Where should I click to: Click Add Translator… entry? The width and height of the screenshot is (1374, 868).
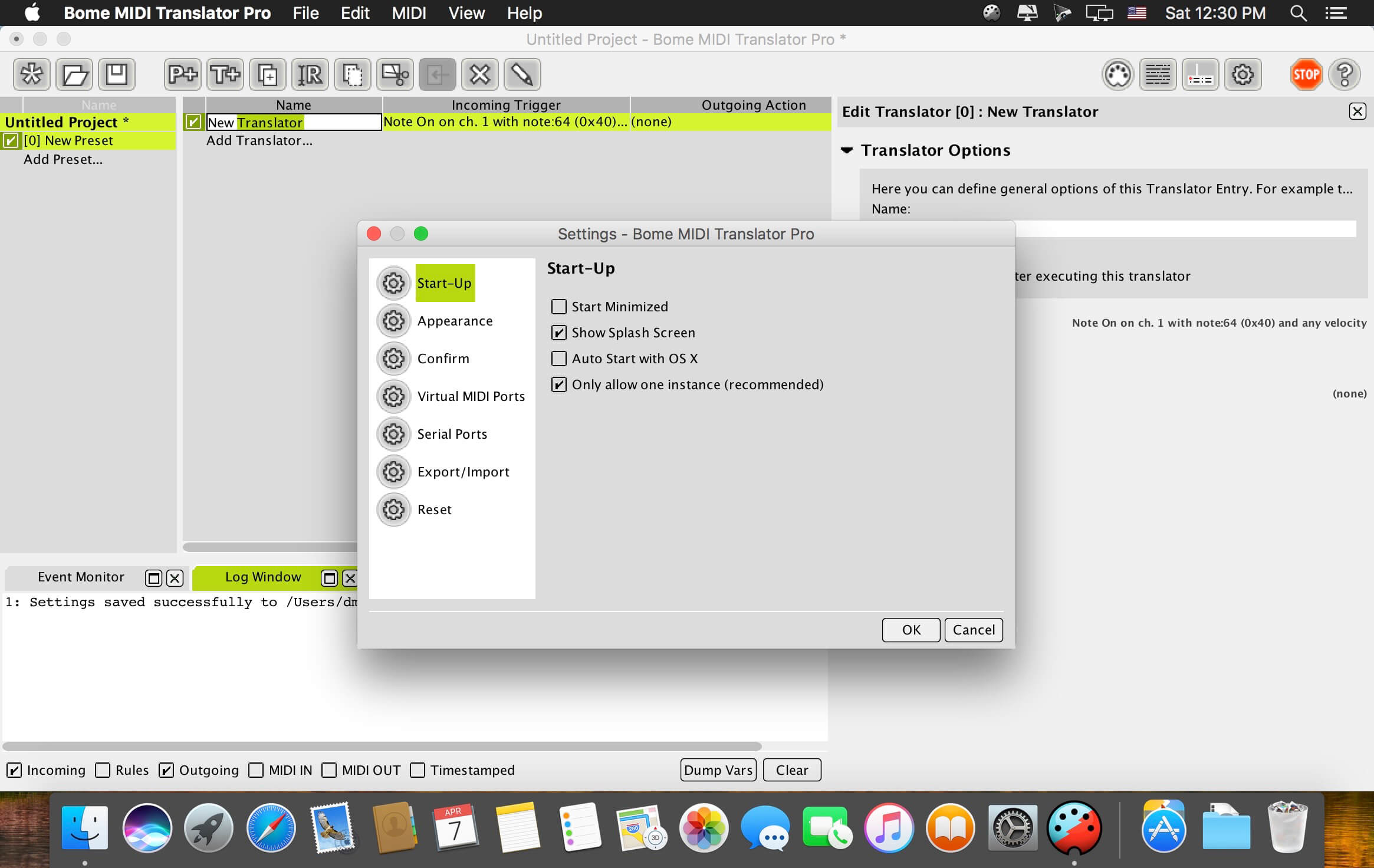[259, 140]
